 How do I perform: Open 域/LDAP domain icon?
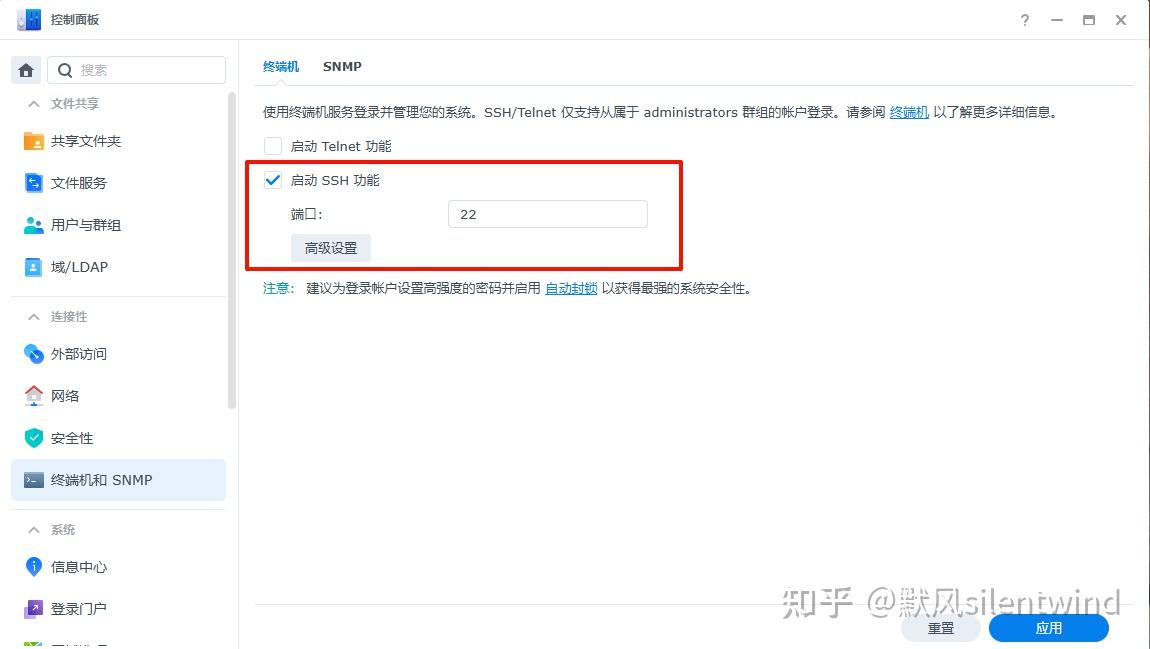tap(34, 267)
